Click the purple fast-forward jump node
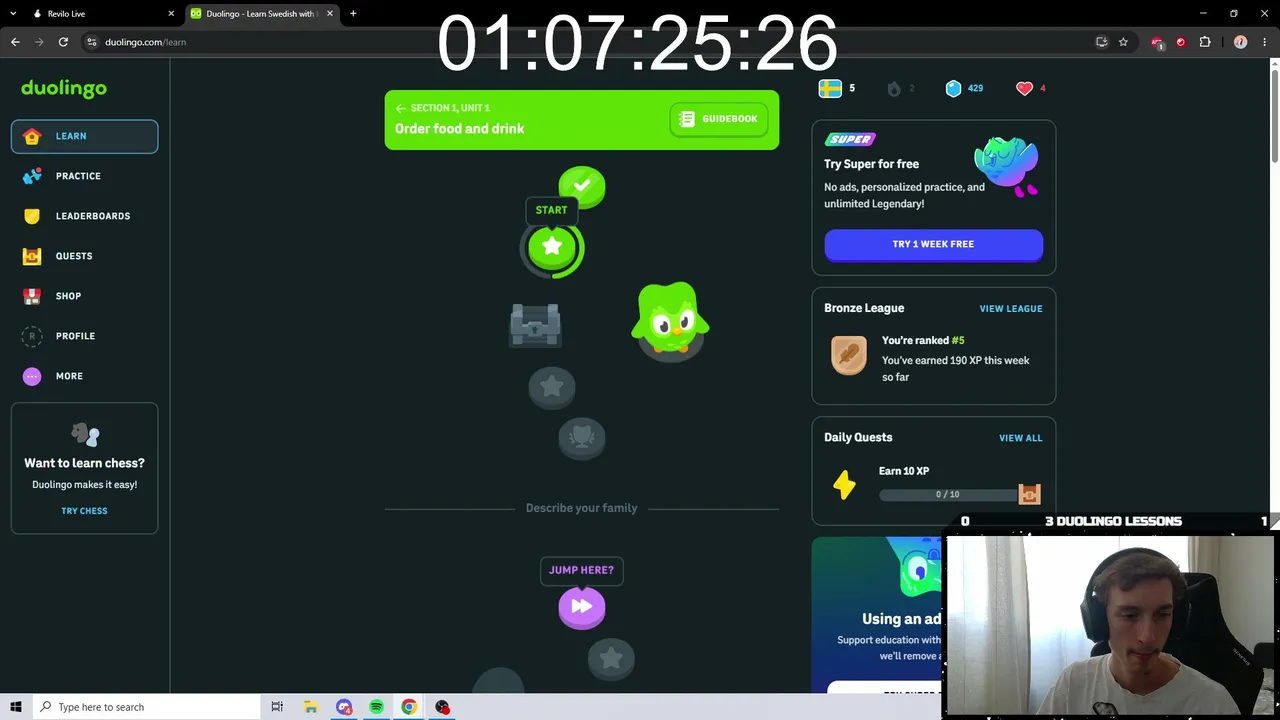 point(582,607)
